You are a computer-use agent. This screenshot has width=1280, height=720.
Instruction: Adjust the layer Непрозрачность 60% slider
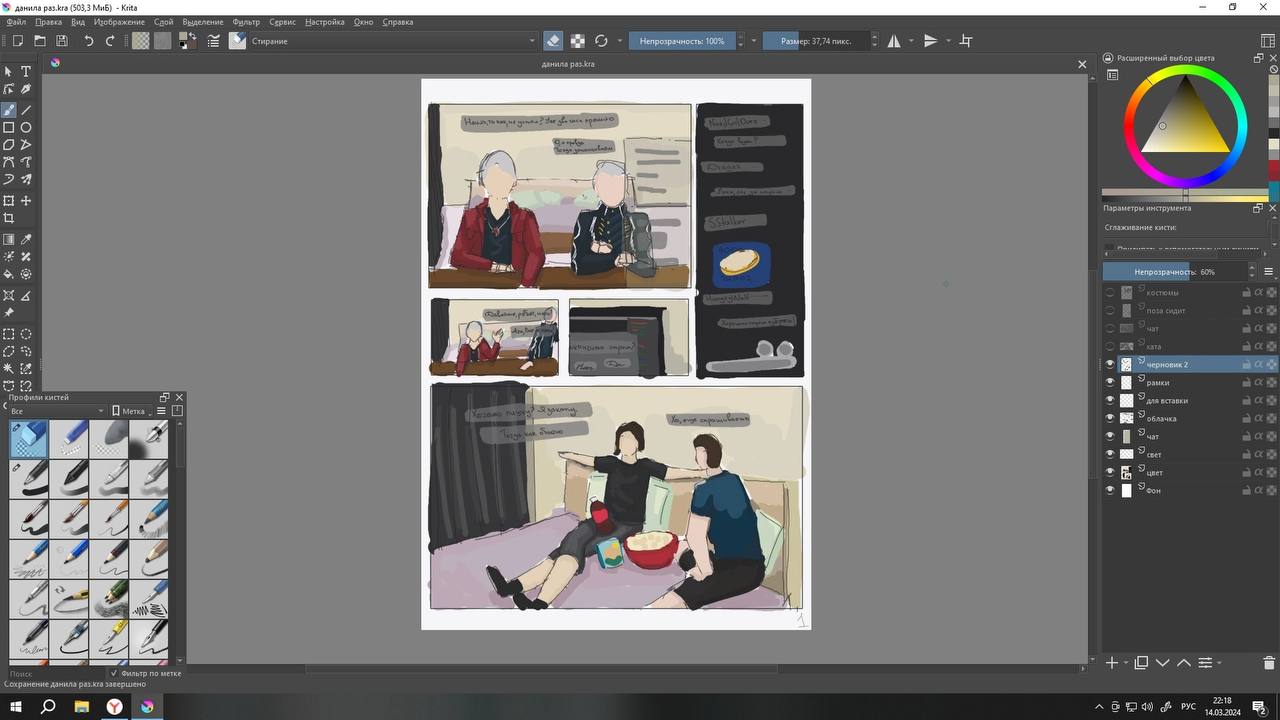(x=1174, y=272)
